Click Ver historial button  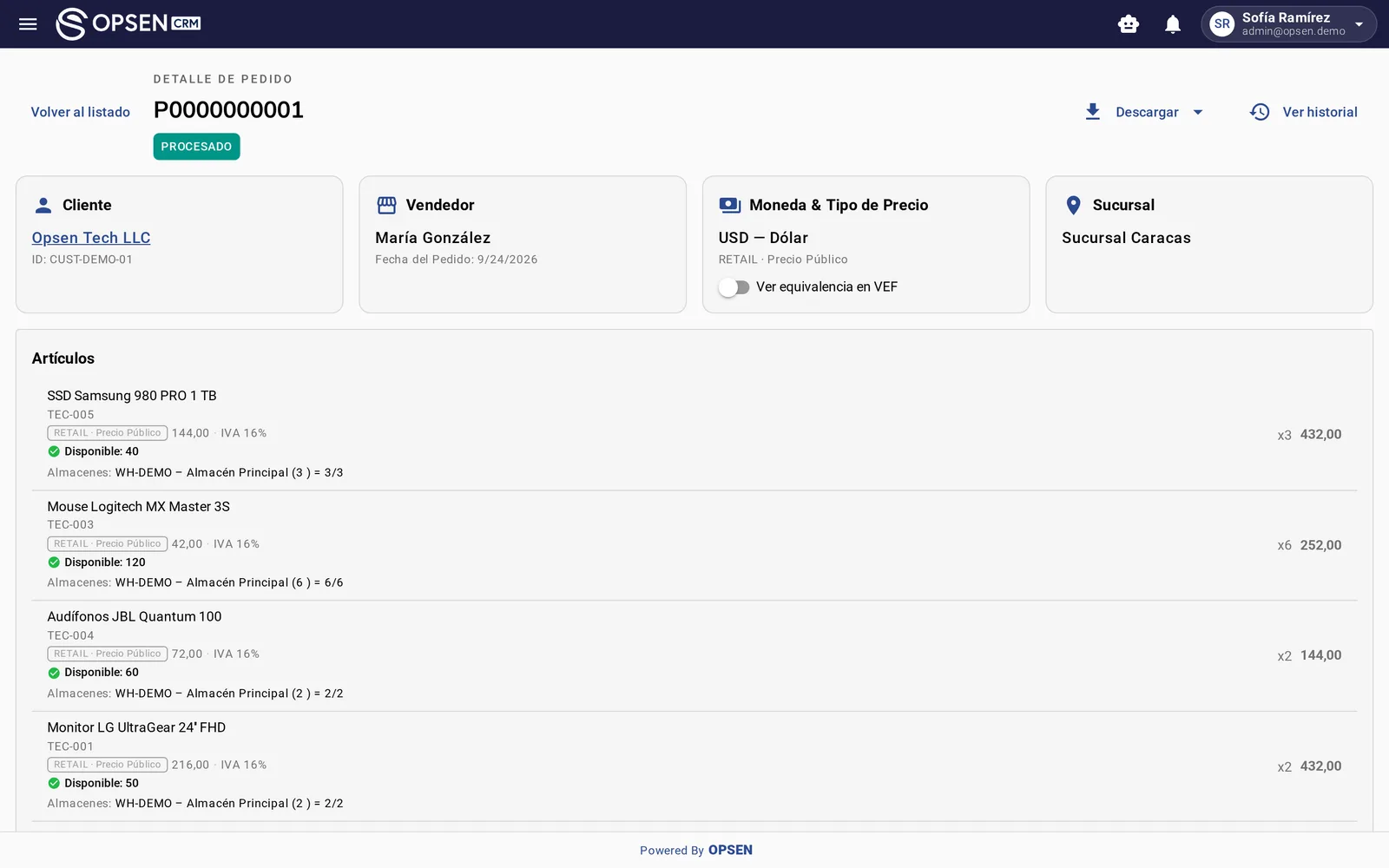[x=1303, y=112]
